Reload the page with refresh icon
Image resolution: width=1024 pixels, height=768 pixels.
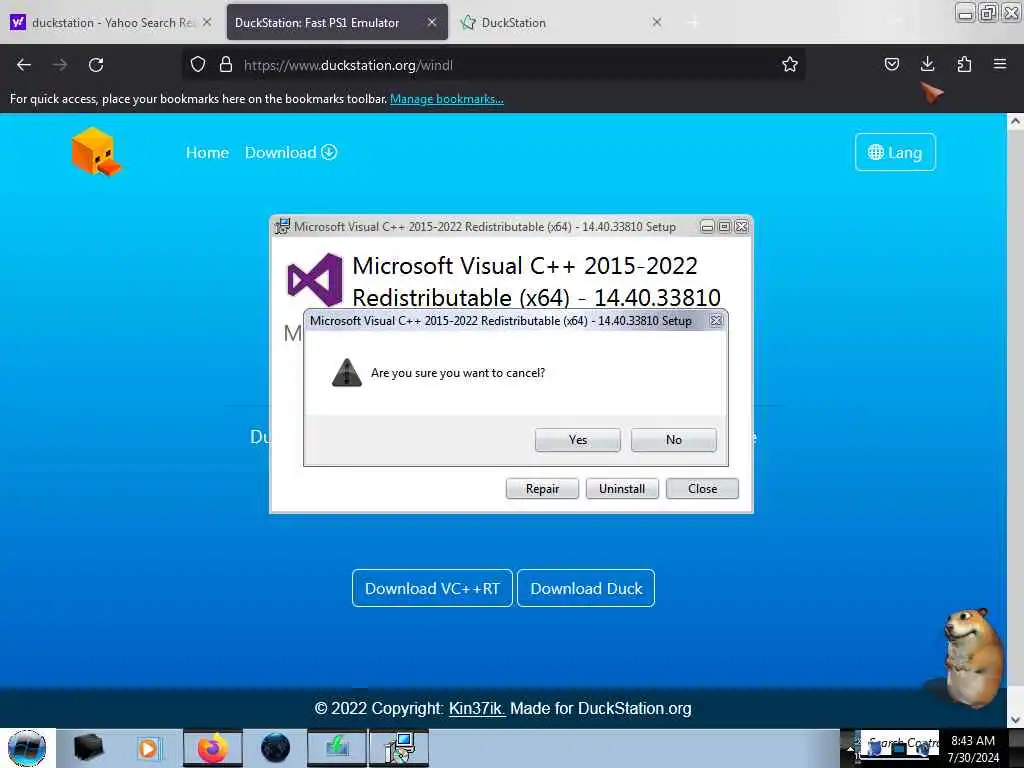click(96, 65)
